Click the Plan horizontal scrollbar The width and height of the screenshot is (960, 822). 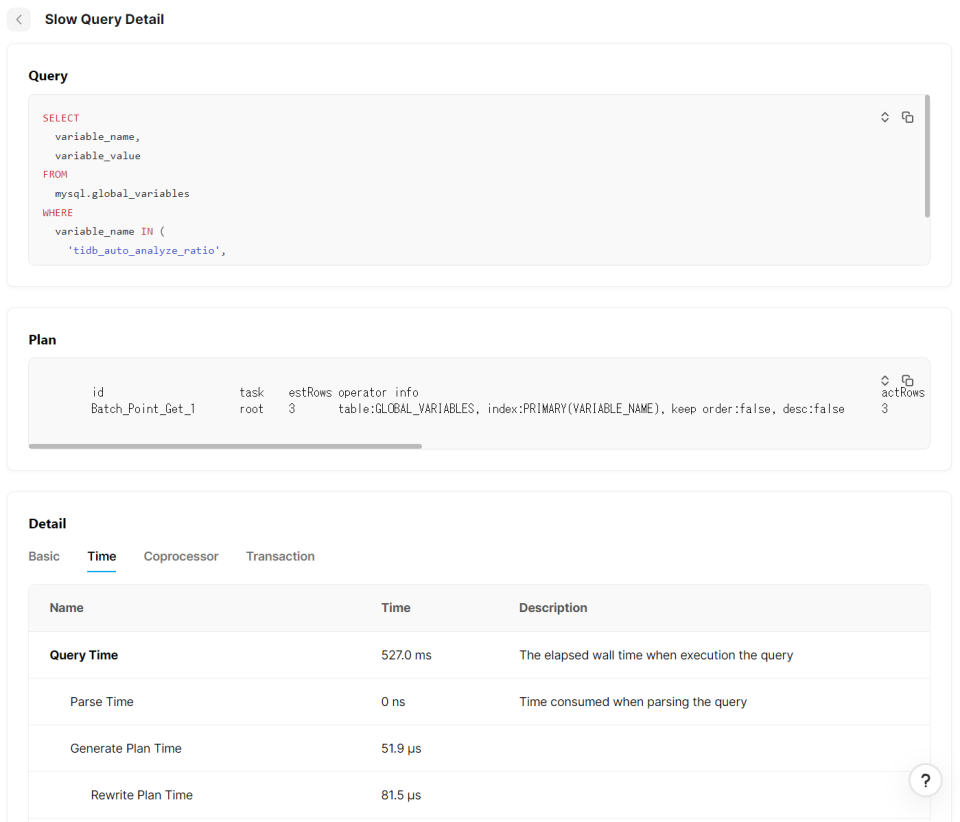pyautogui.click(x=225, y=446)
